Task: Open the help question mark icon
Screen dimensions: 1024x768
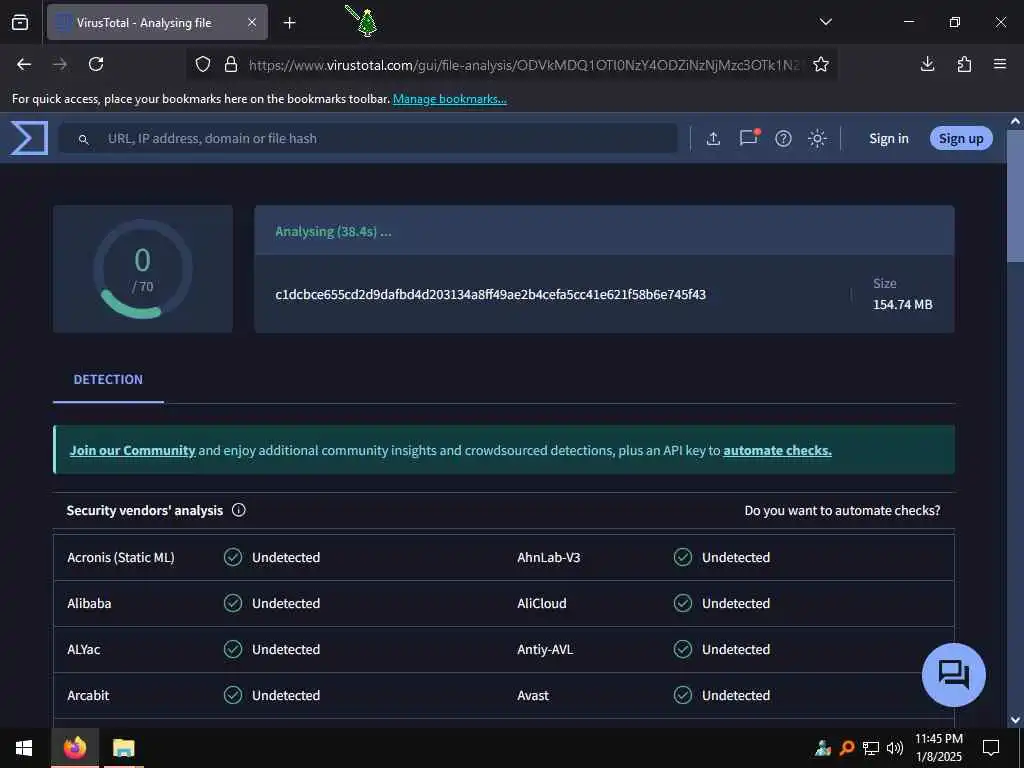Action: coord(783,138)
